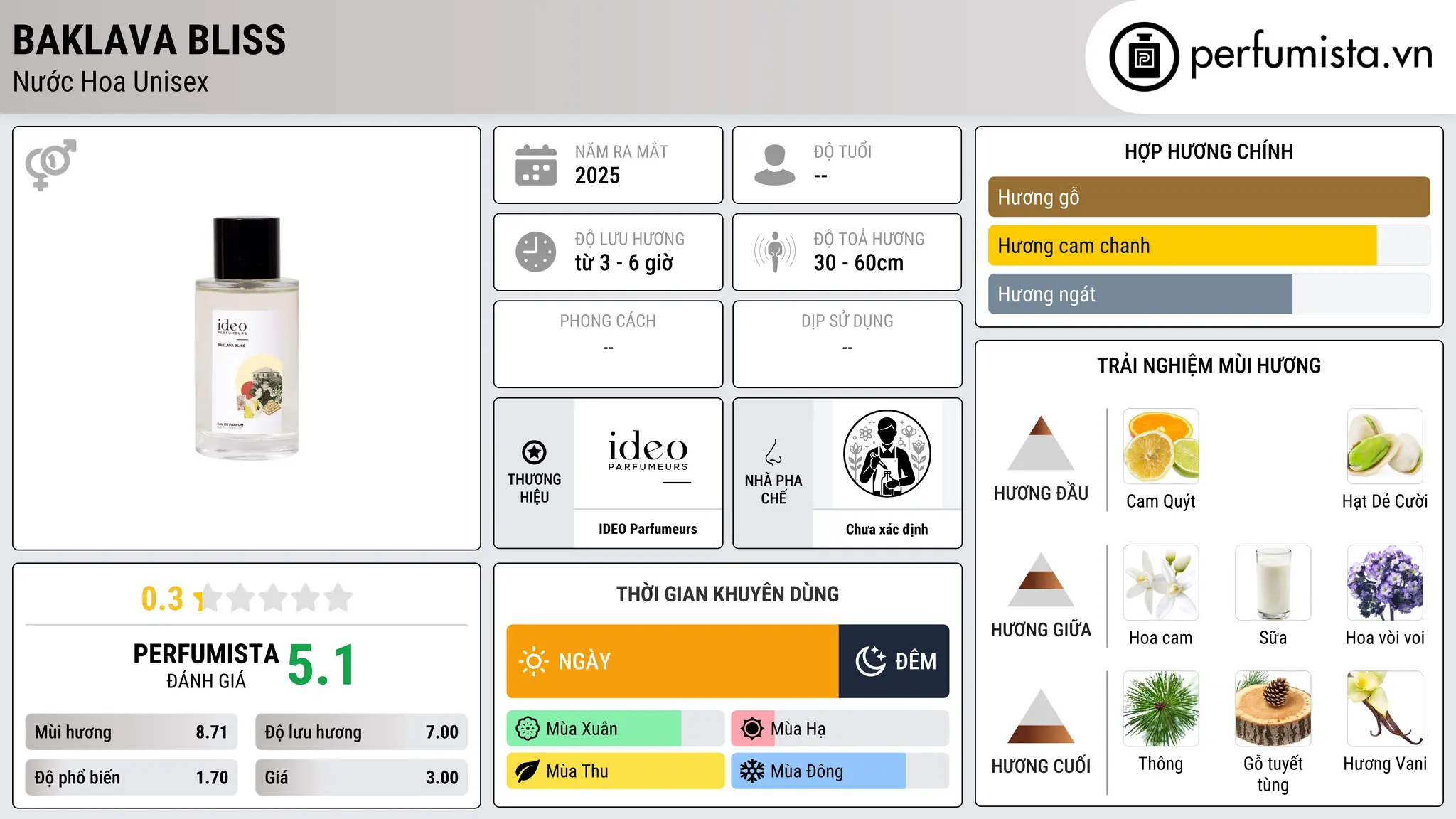Click the summer sun icon for Mùa Hạ
Viewport: 1456px width, 819px height.
751,729
